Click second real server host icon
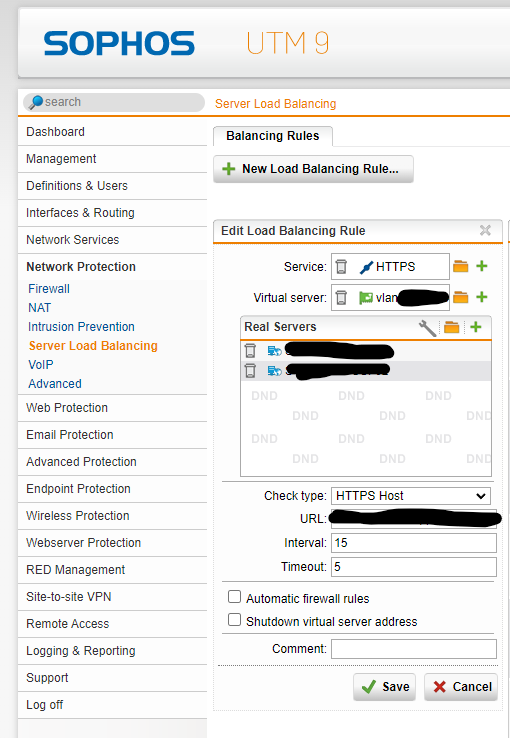 274,371
